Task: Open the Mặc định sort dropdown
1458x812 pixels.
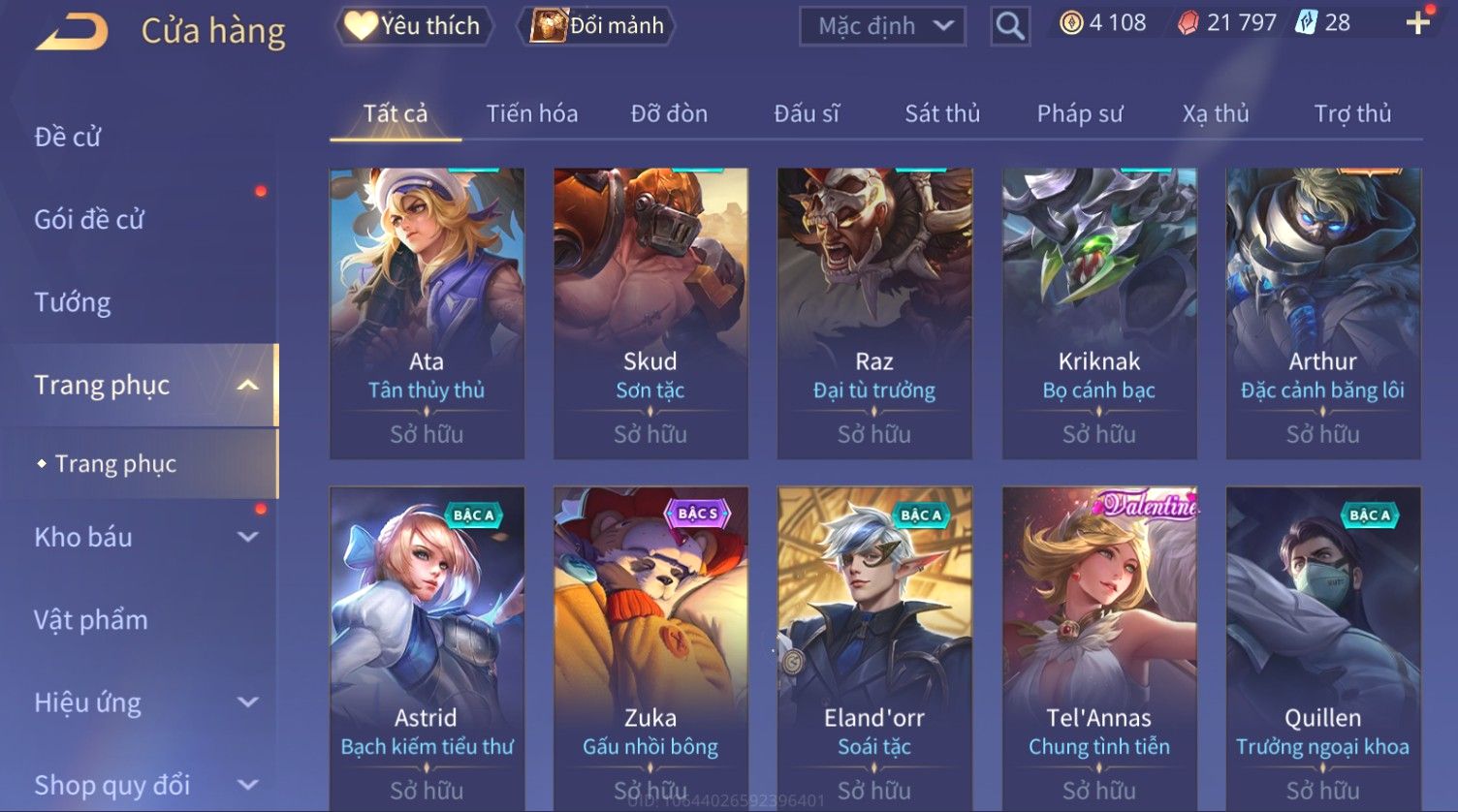Action: (x=882, y=26)
